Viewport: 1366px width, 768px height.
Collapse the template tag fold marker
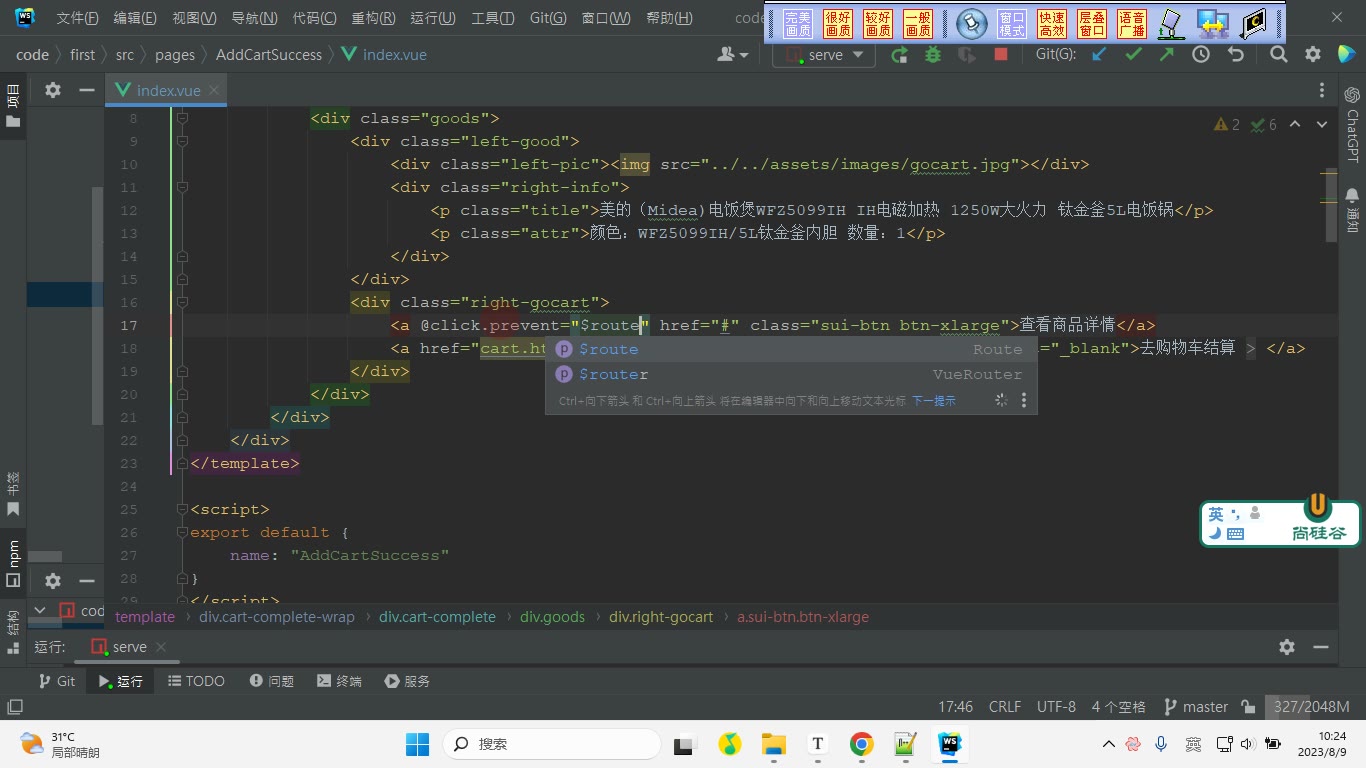(x=182, y=463)
